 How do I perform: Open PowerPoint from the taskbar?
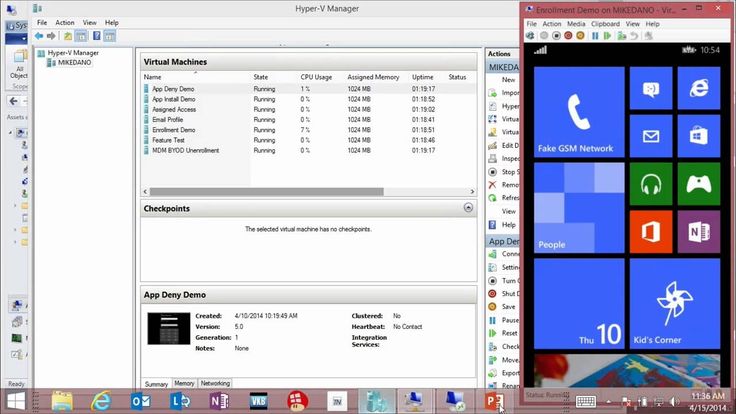(x=494, y=402)
